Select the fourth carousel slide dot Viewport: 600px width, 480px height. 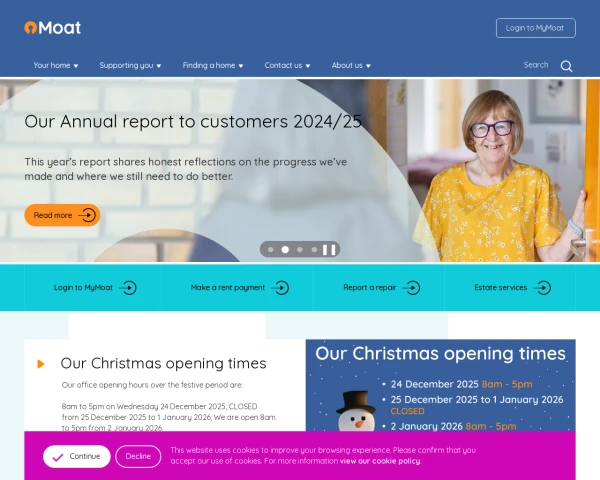click(x=314, y=250)
